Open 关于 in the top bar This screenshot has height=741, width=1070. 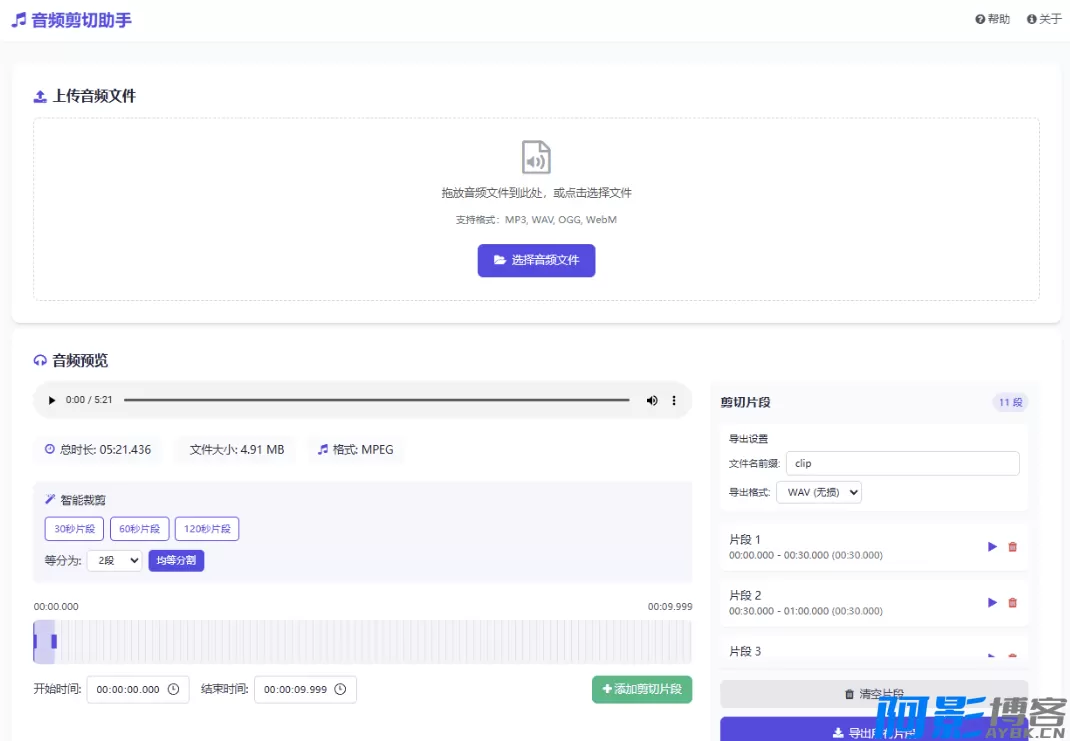point(1044,19)
